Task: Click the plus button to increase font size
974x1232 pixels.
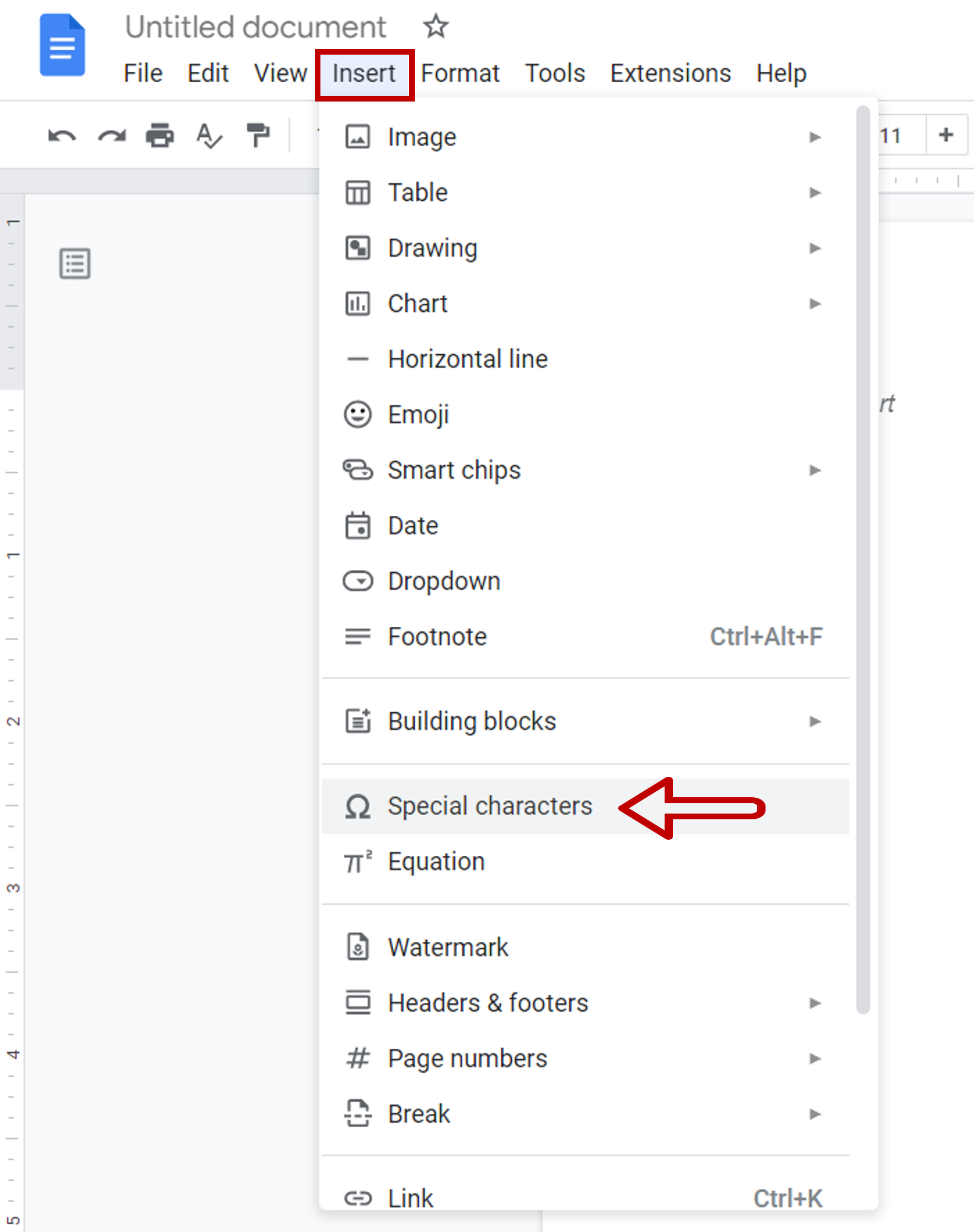Action: pyautogui.click(x=945, y=135)
